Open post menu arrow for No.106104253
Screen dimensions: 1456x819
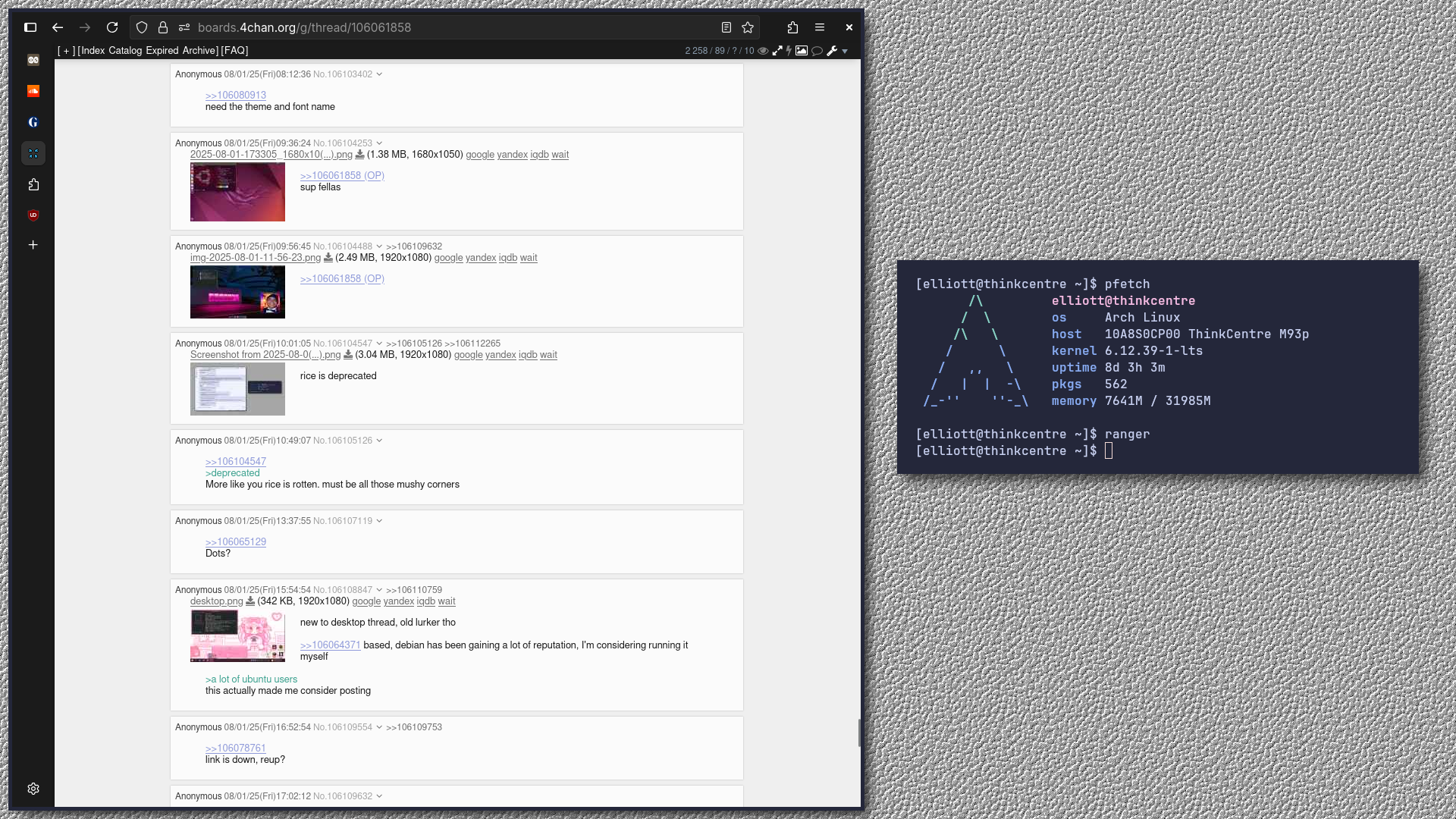(x=379, y=143)
